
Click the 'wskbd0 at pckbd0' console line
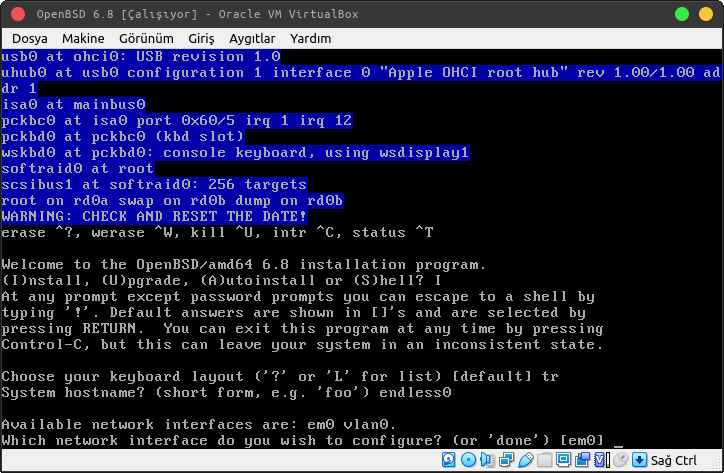[x=235, y=152]
